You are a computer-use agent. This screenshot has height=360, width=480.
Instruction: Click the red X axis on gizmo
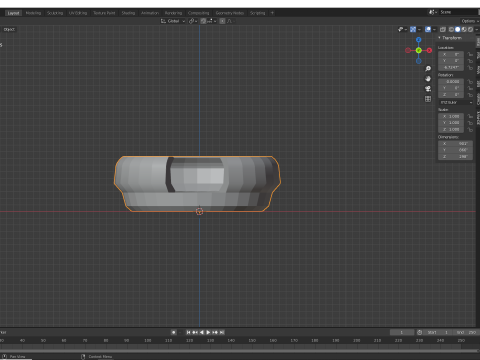[x=429, y=50]
